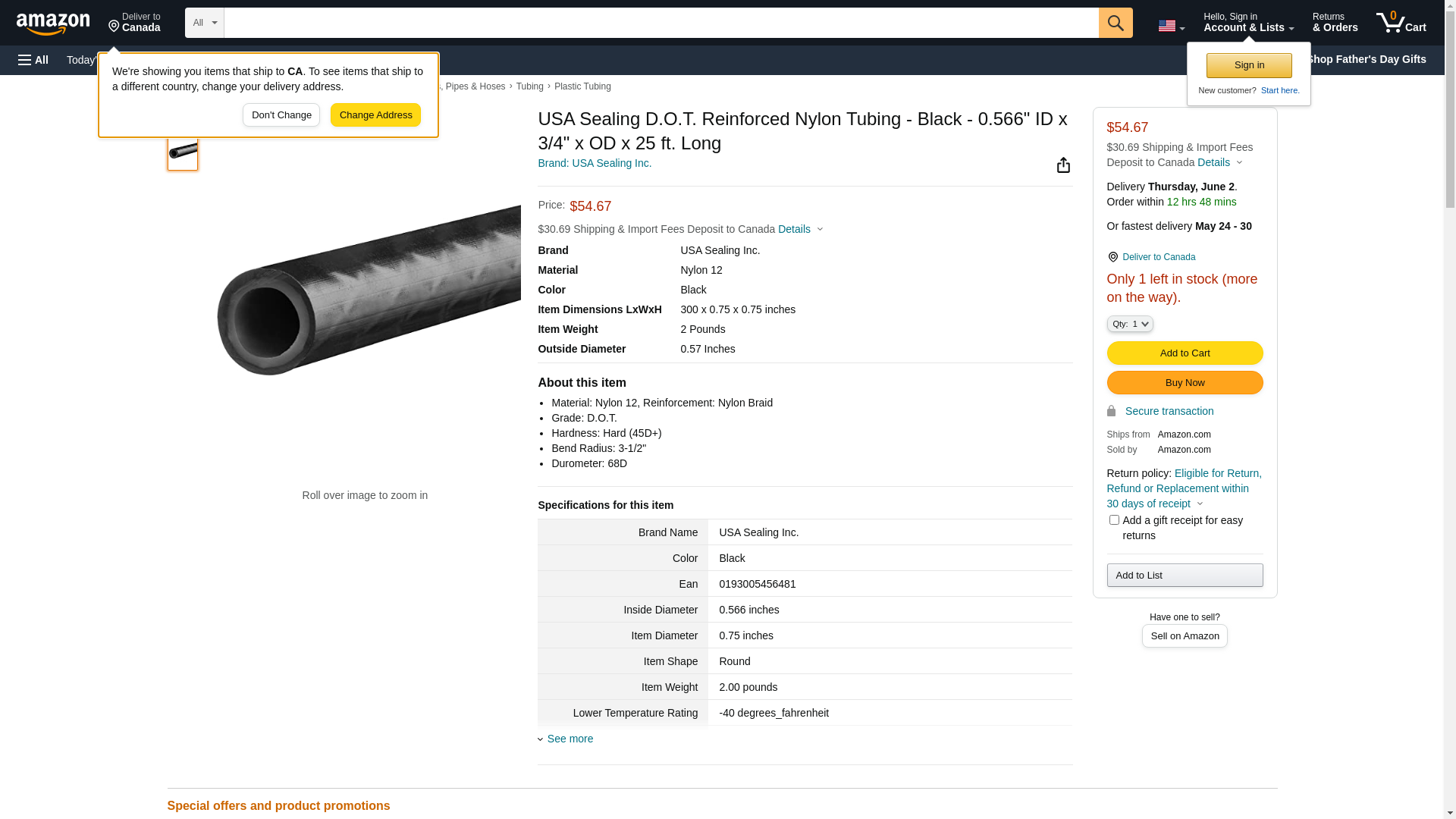Click into the search input field
The height and width of the screenshot is (819, 1456).
(x=661, y=23)
